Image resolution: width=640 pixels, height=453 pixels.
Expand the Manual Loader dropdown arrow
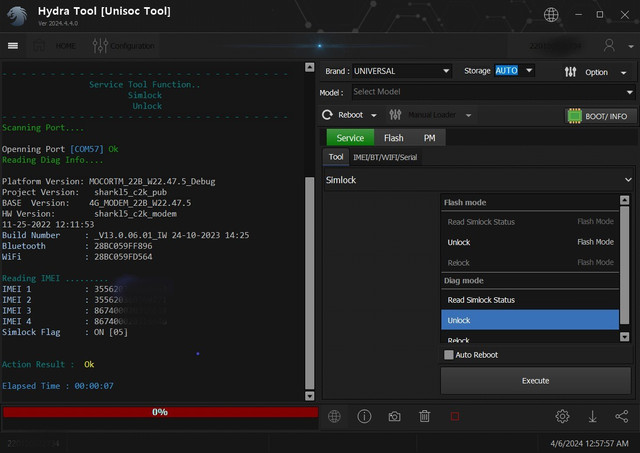coord(468,115)
